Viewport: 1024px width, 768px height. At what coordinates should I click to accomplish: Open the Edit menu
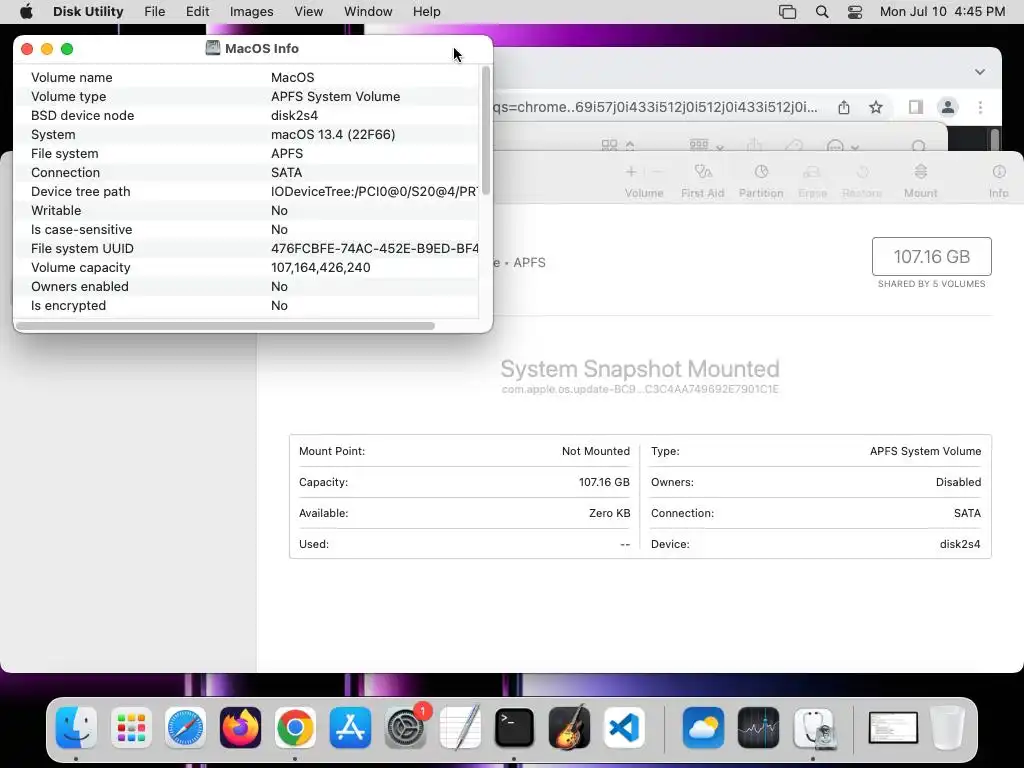pyautogui.click(x=197, y=12)
